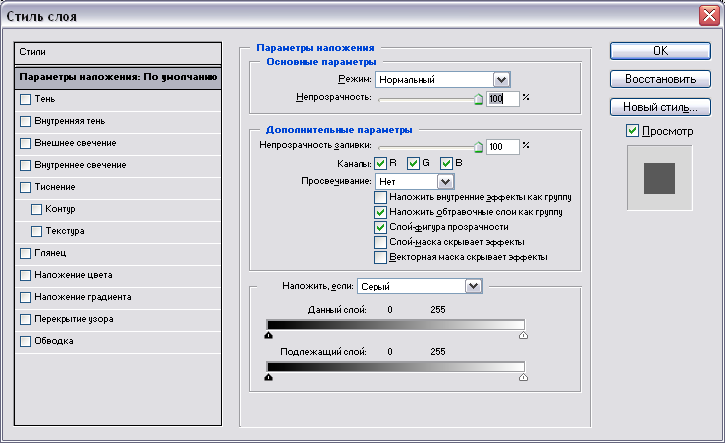Open the Тиснение settings row label
This screenshot has width=725, height=443.
coord(55,187)
